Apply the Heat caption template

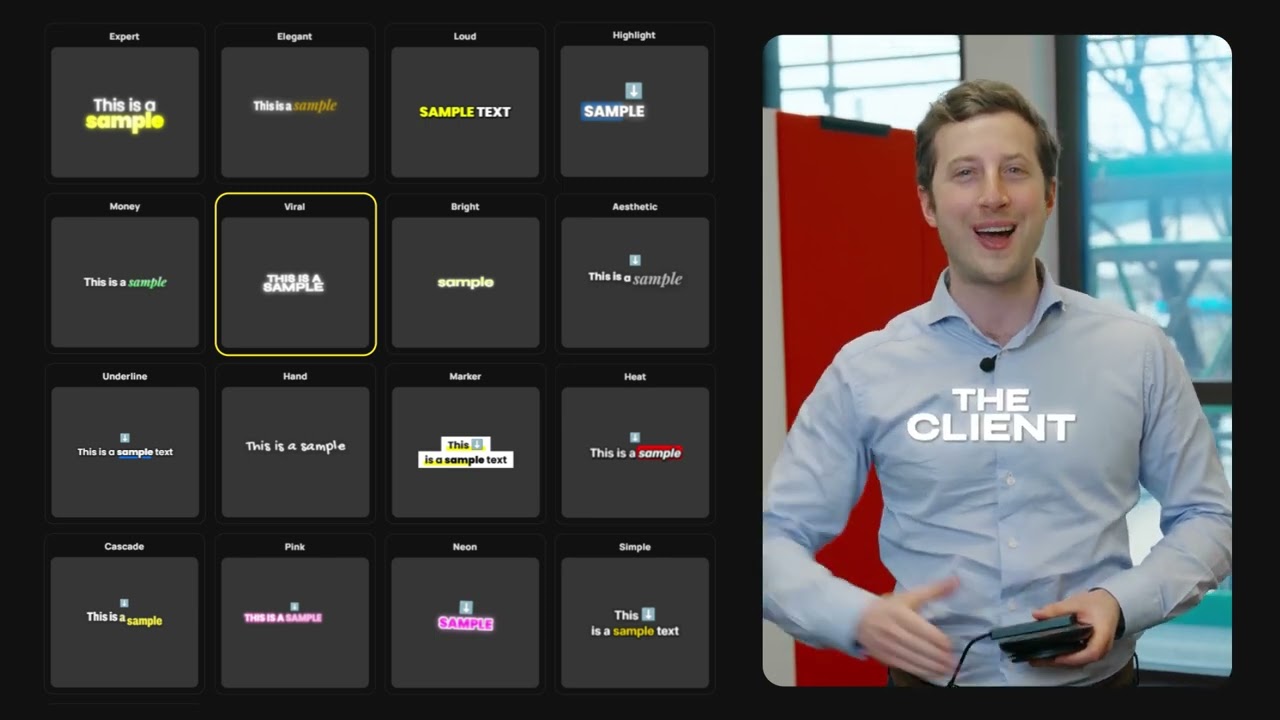click(635, 443)
